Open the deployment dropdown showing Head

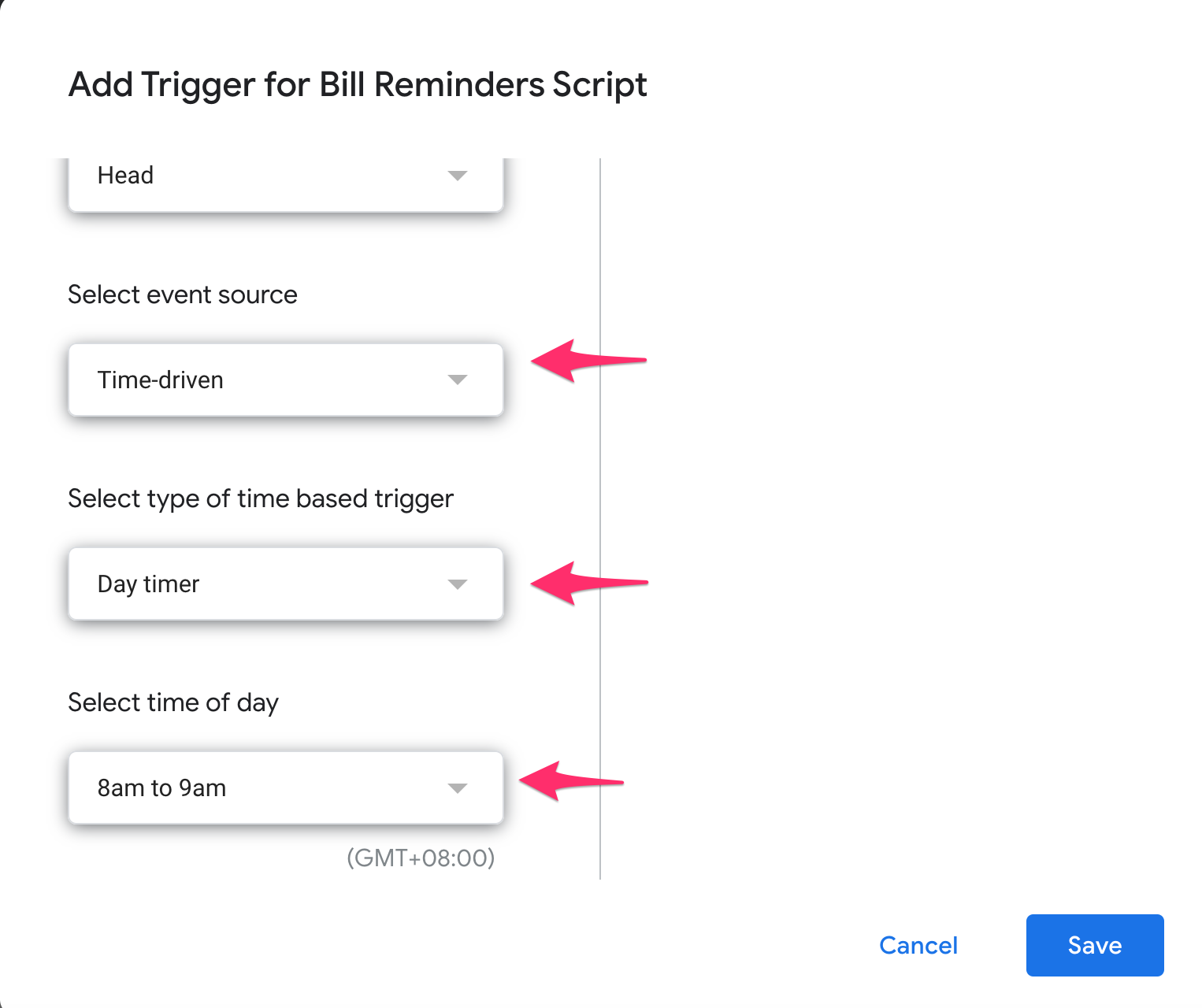click(286, 180)
